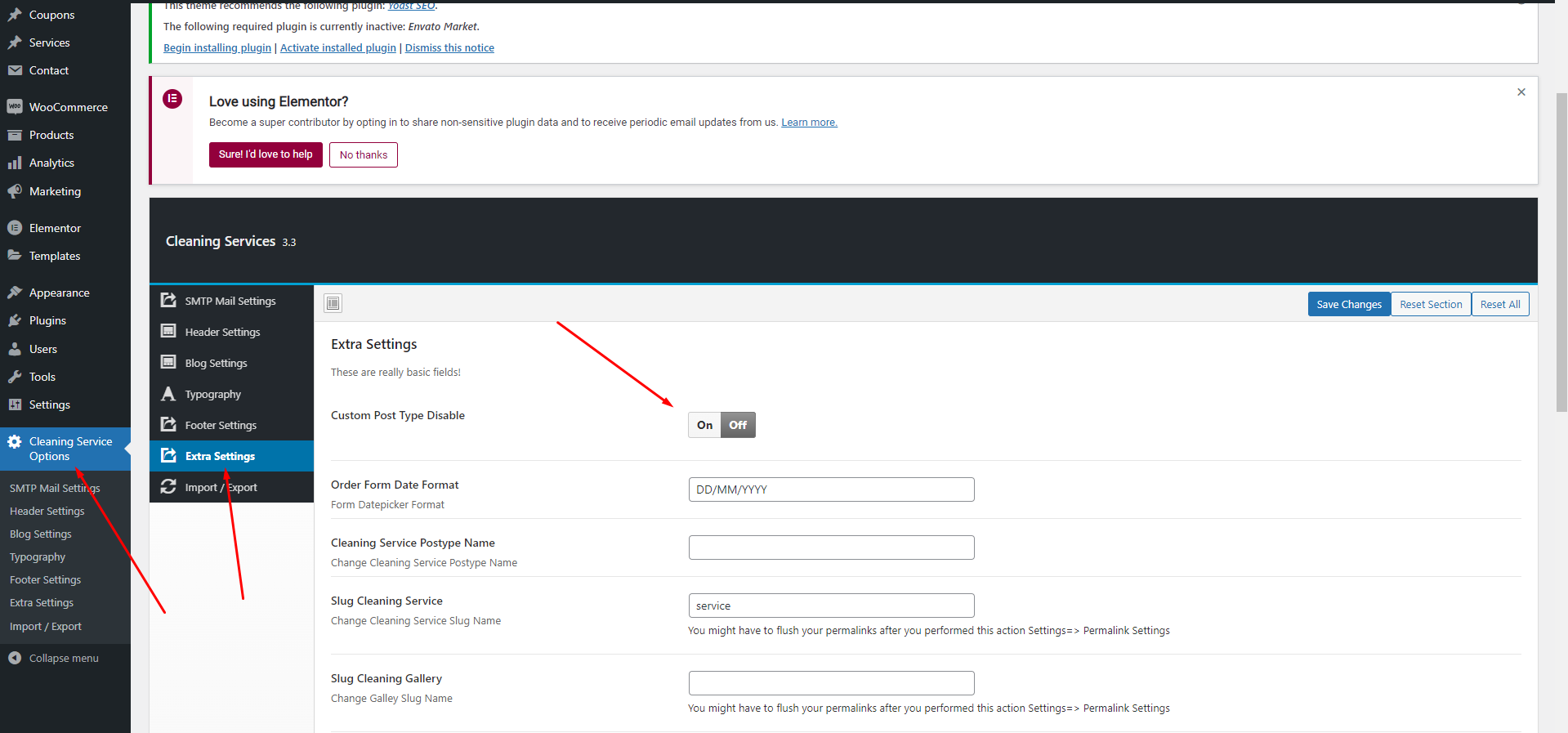This screenshot has width=1568, height=733.
Task: Open the Header Settings panel tab
Action: [x=232, y=332]
